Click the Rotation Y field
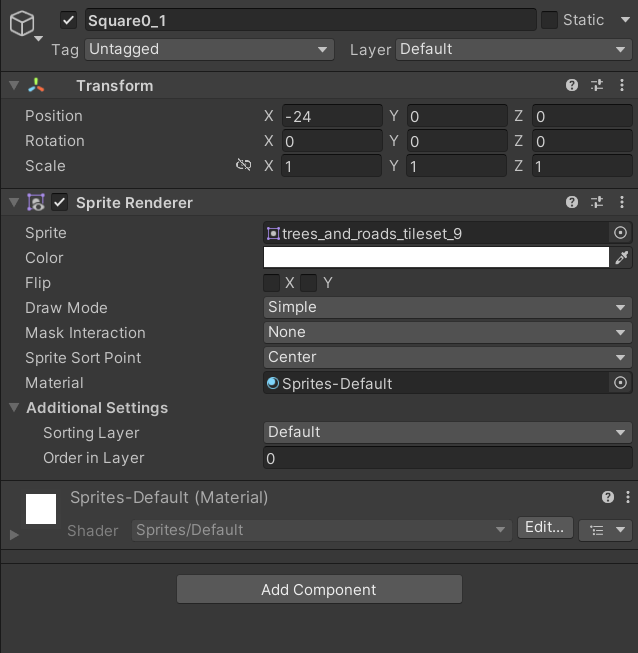The width and height of the screenshot is (638, 653). (x=457, y=141)
